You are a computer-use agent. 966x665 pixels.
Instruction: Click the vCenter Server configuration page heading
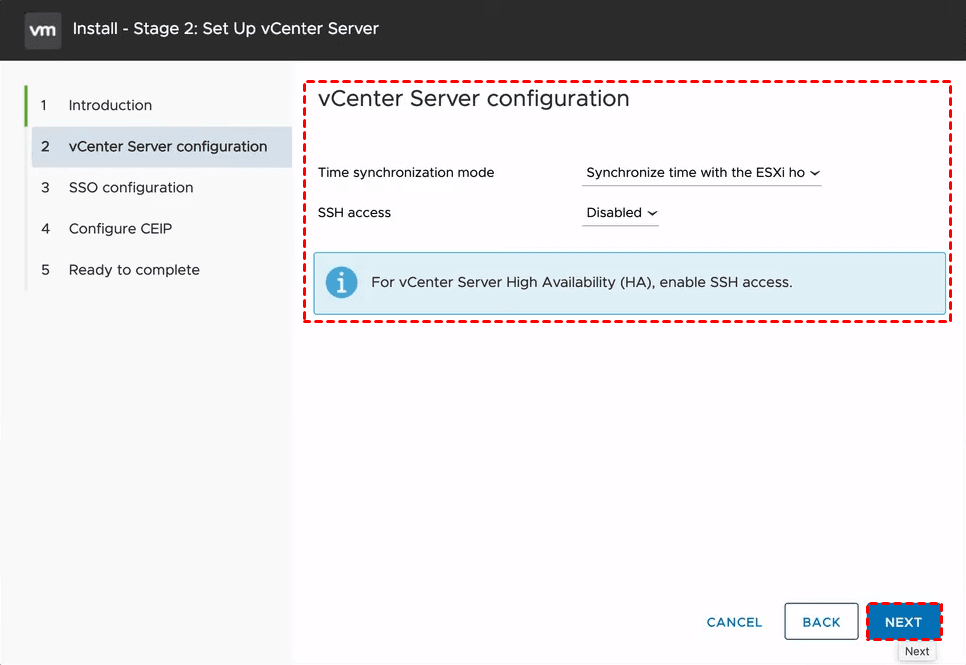tap(473, 99)
